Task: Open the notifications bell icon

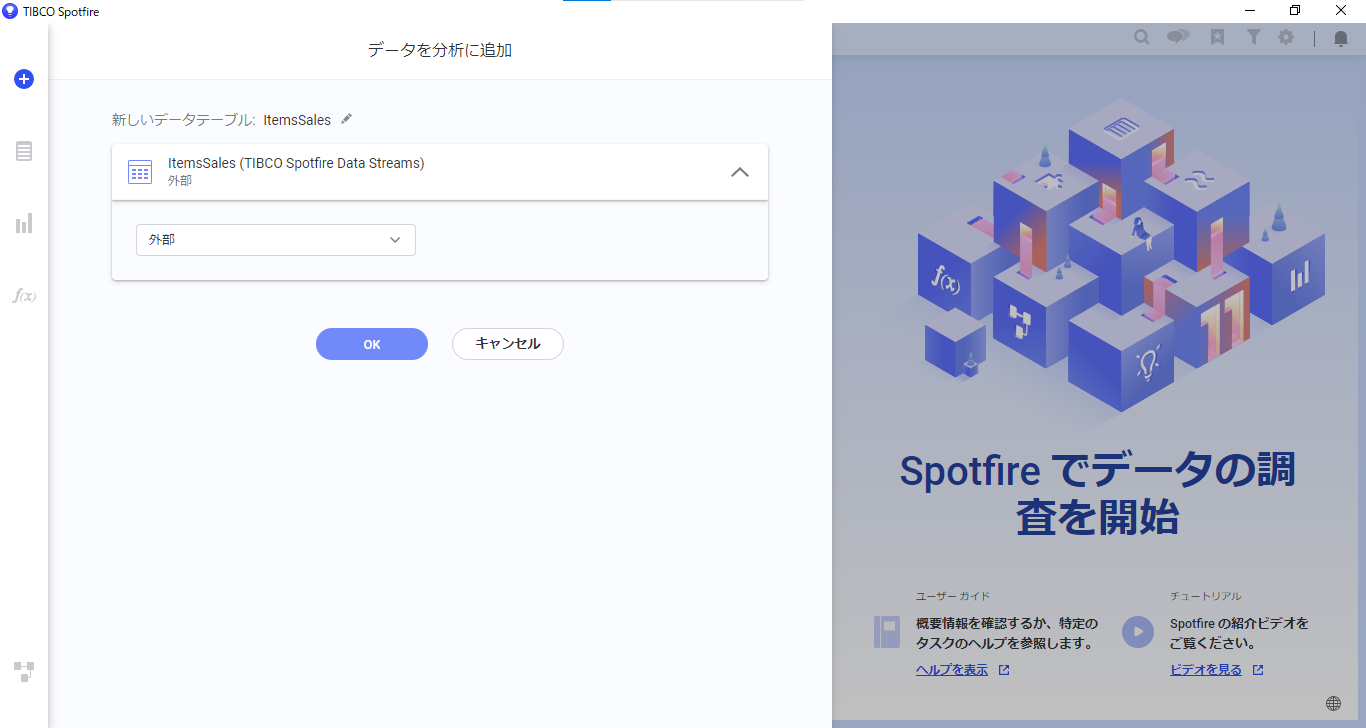Action: (1341, 38)
